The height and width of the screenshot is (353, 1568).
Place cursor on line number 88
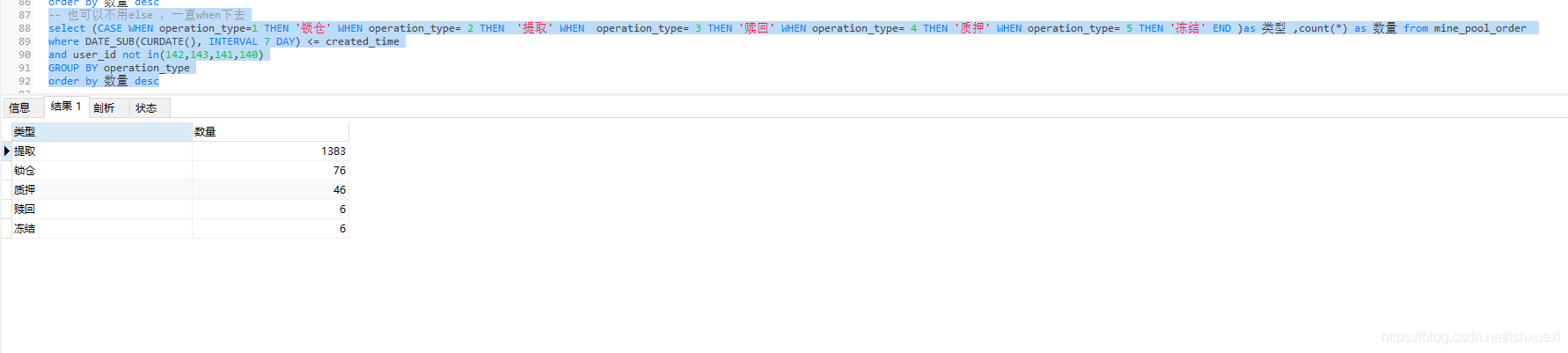(x=25, y=28)
